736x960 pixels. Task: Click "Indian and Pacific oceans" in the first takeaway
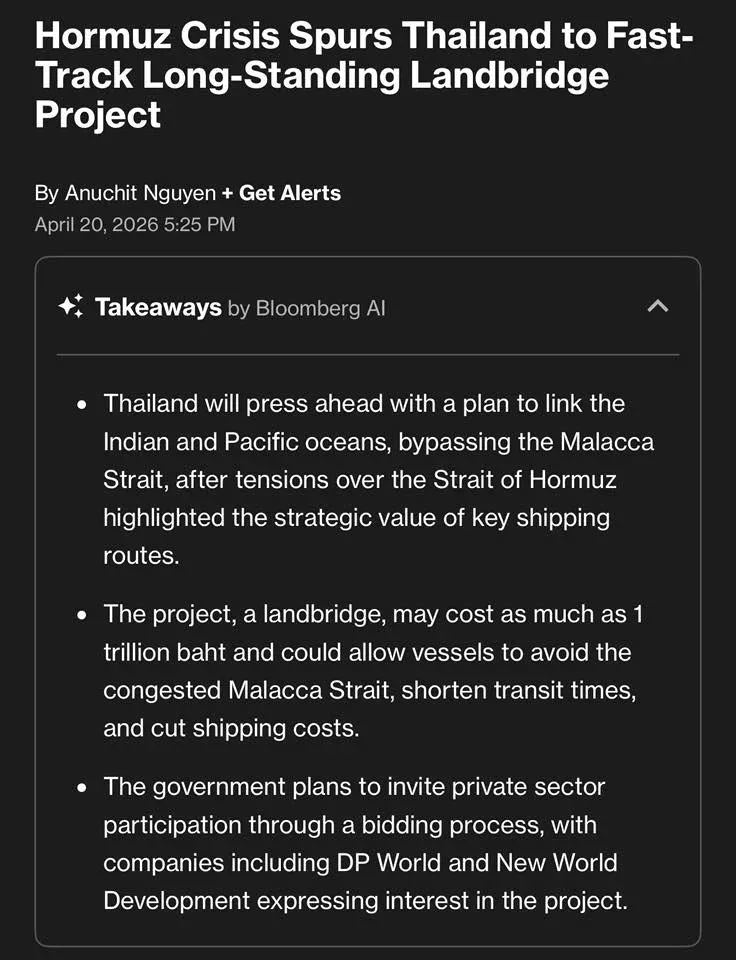(x=231, y=442)
